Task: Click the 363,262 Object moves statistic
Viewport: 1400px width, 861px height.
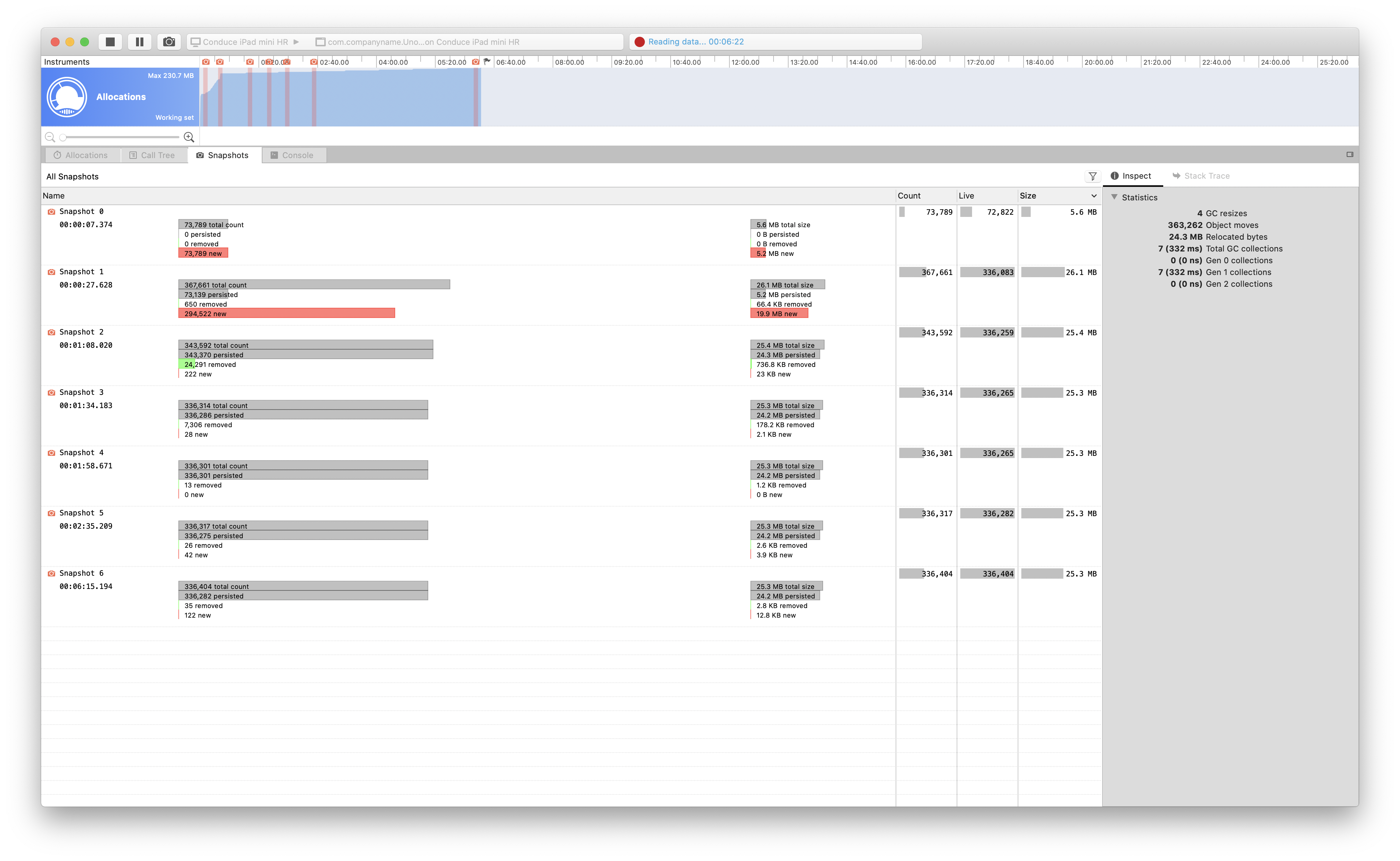Action: (1213, 225)
